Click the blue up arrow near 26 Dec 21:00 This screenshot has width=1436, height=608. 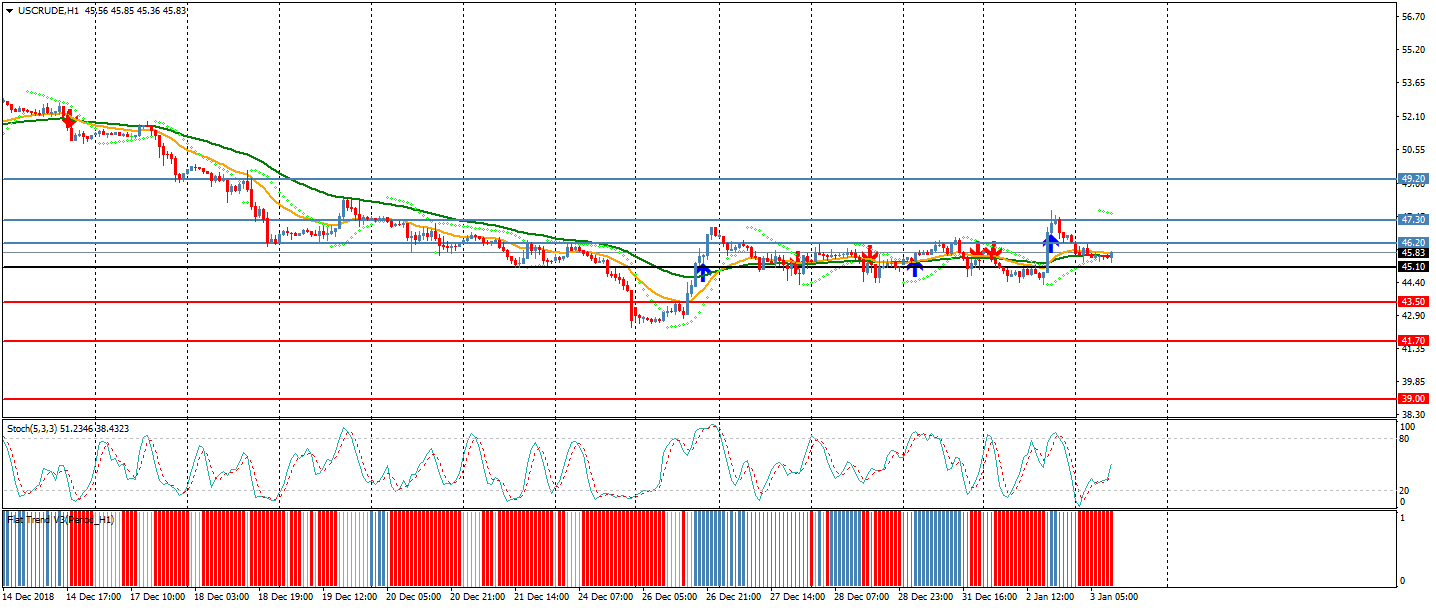tap(703, 270)
